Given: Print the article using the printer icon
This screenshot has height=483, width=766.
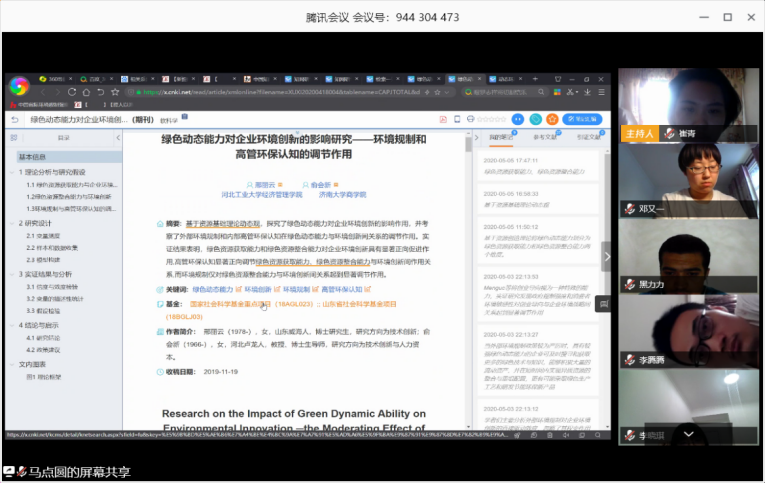Looking at the screenshot, I should tap(470, 119).
